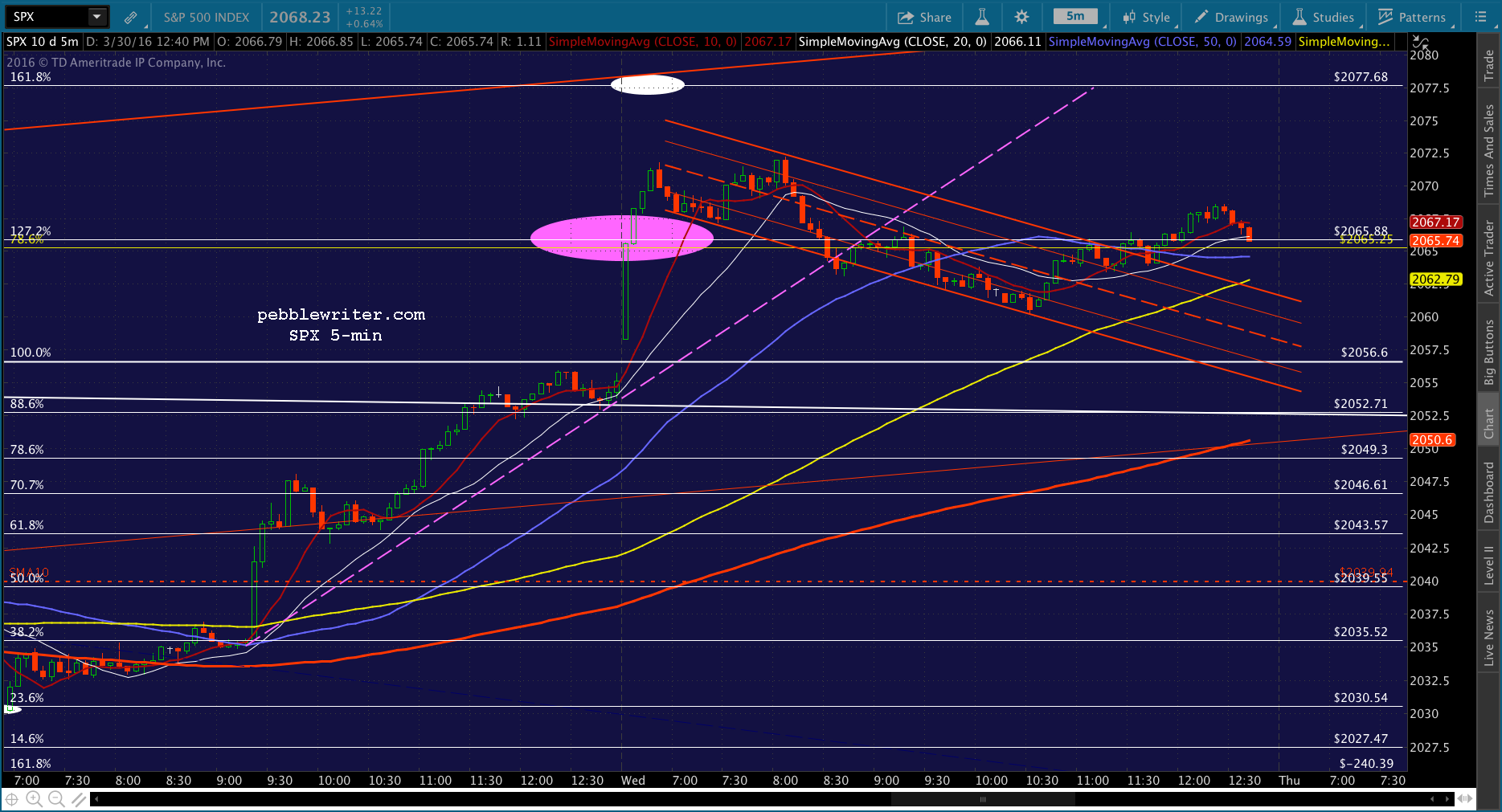Click the $2046.61 Fibonacci level label
Viewport: 1502px width, 812px height.
(1361, 485)
